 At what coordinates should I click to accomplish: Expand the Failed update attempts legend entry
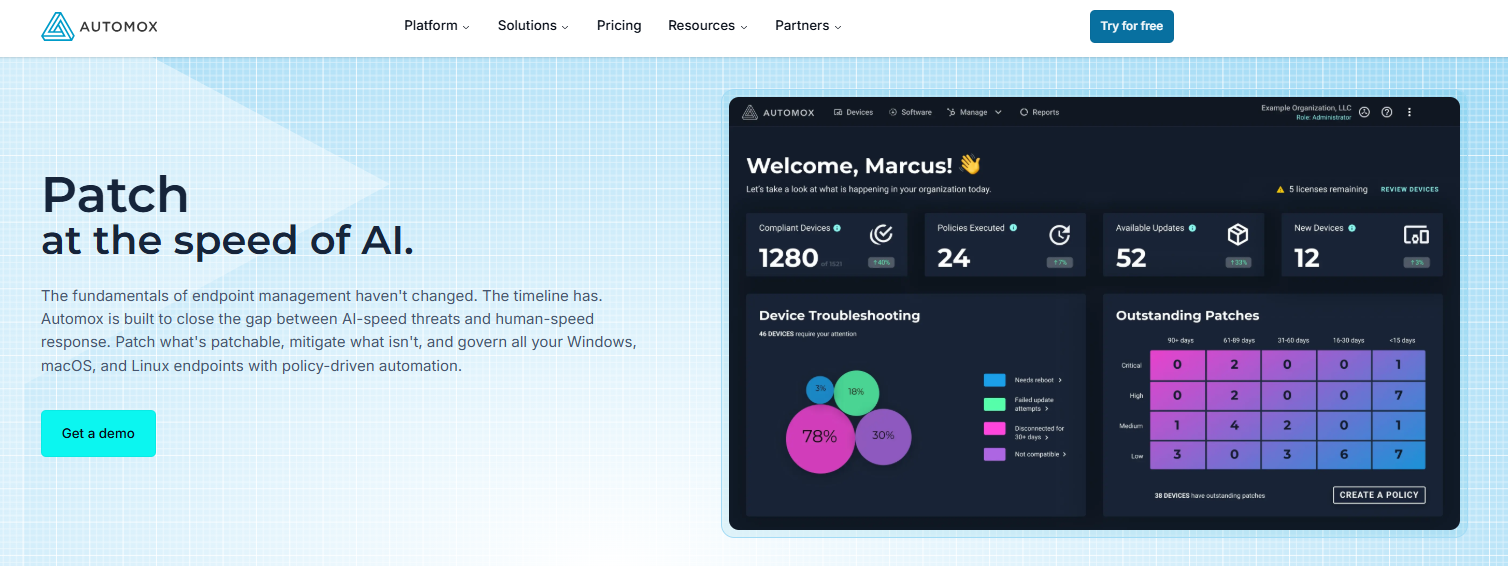1036,404
